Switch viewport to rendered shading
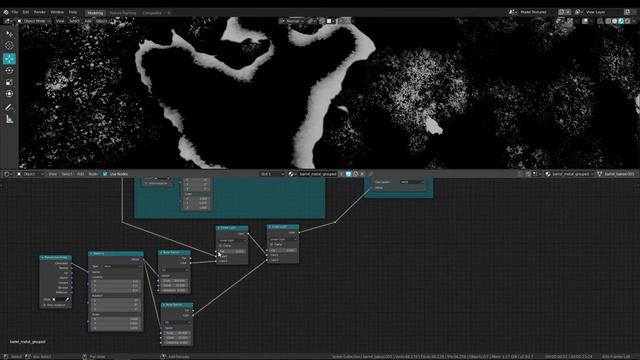Image resolution: width=640 pixels, height=360 pixels. [x=627, y=21]
